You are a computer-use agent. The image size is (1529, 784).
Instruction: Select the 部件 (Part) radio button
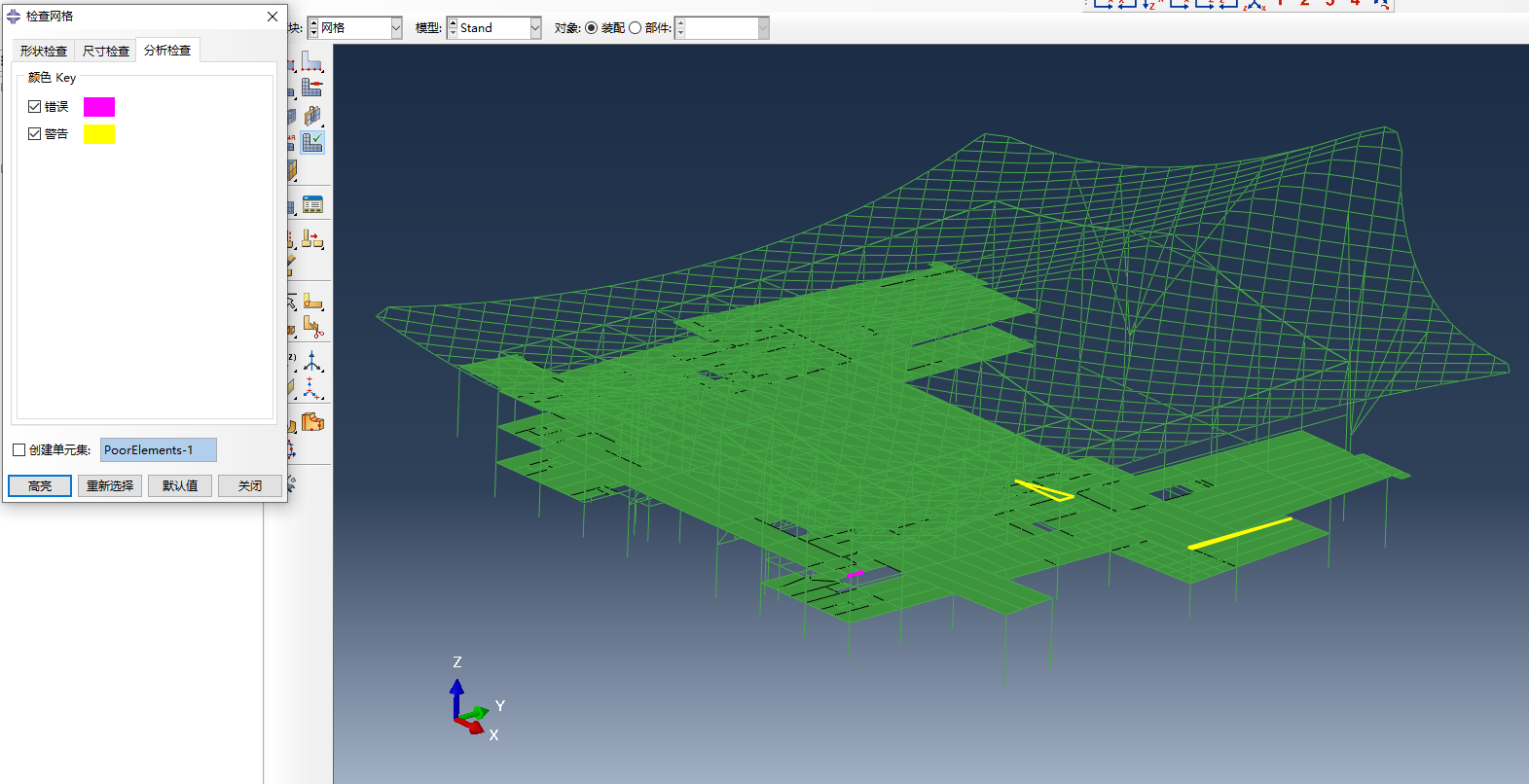(x=636, y=28)
